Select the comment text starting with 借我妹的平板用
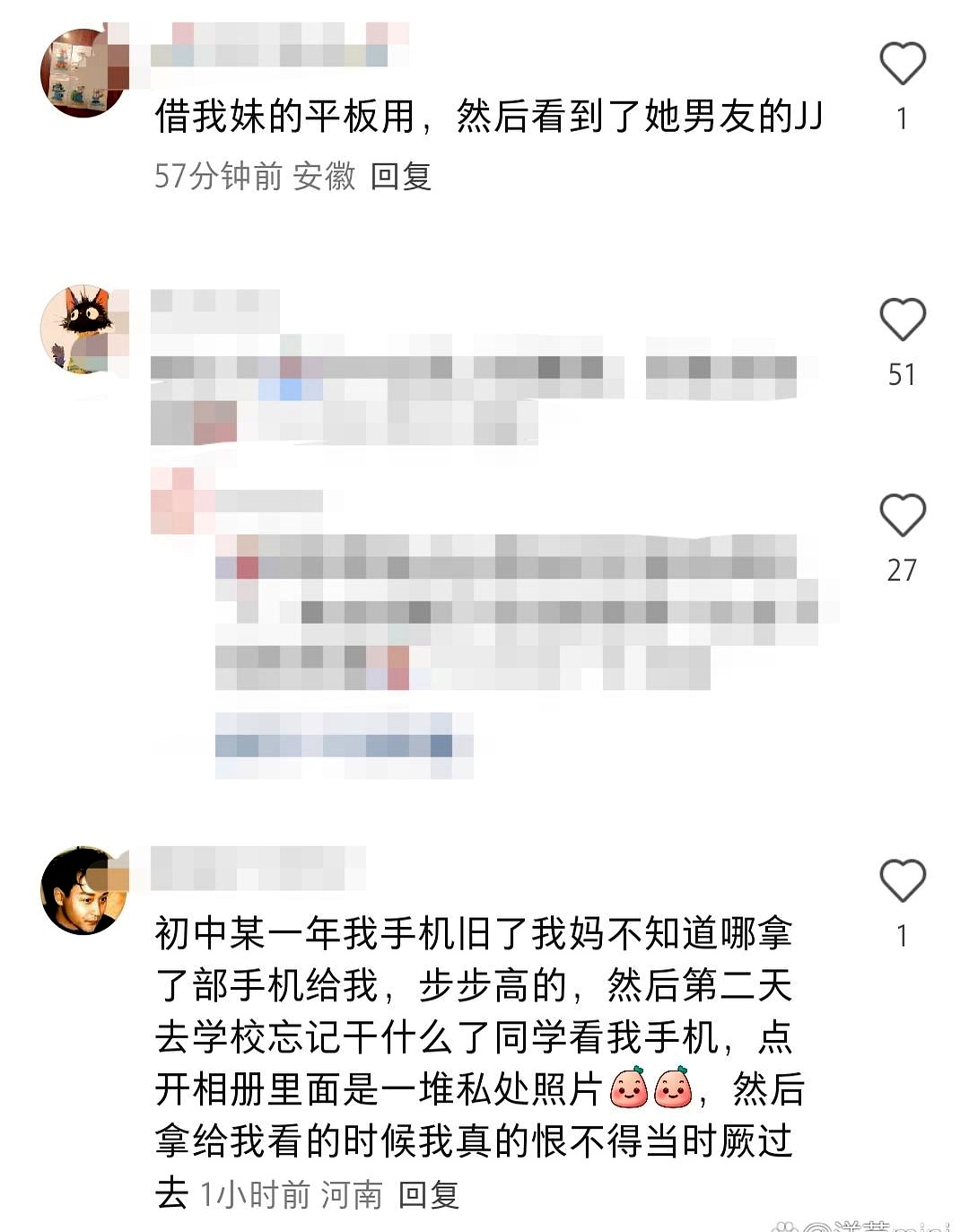 click(488, 116)
